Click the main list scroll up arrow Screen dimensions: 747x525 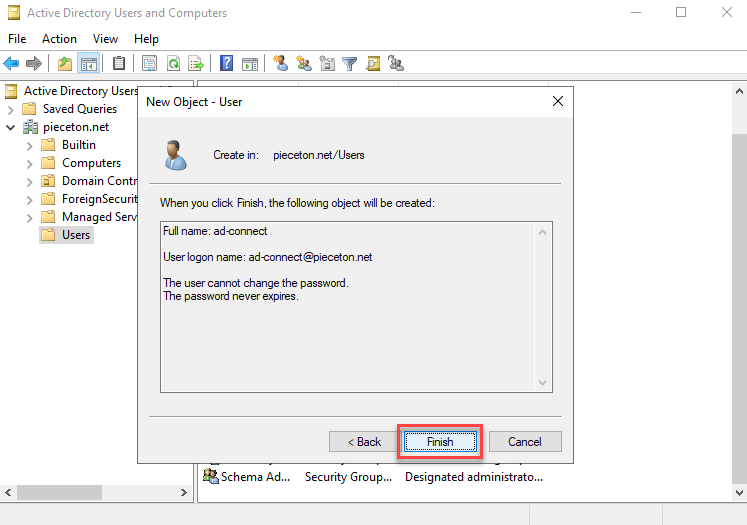pyautogui.click(x=739, y=91)
